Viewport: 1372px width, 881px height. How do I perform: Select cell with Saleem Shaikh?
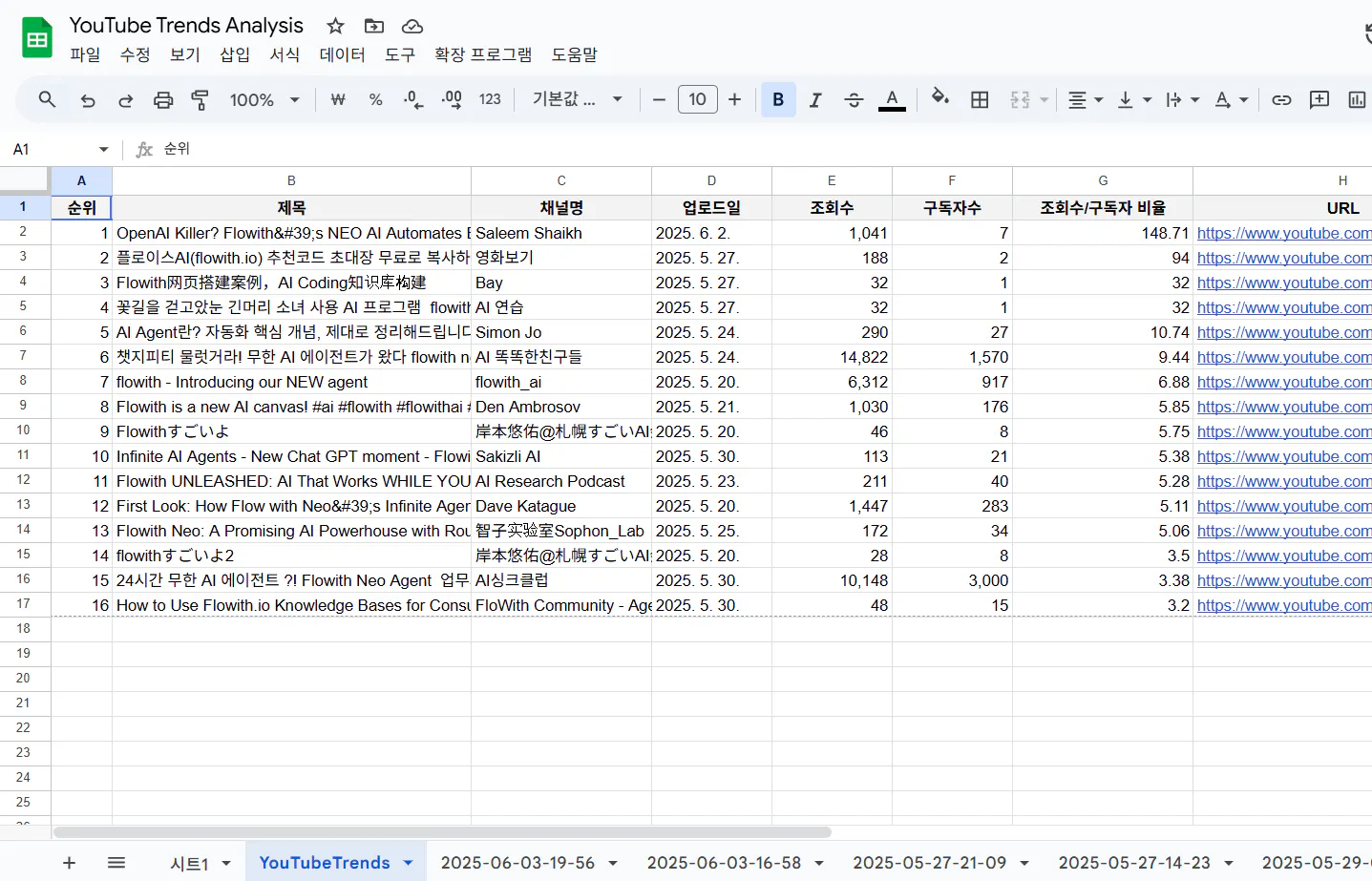(561, 233)
